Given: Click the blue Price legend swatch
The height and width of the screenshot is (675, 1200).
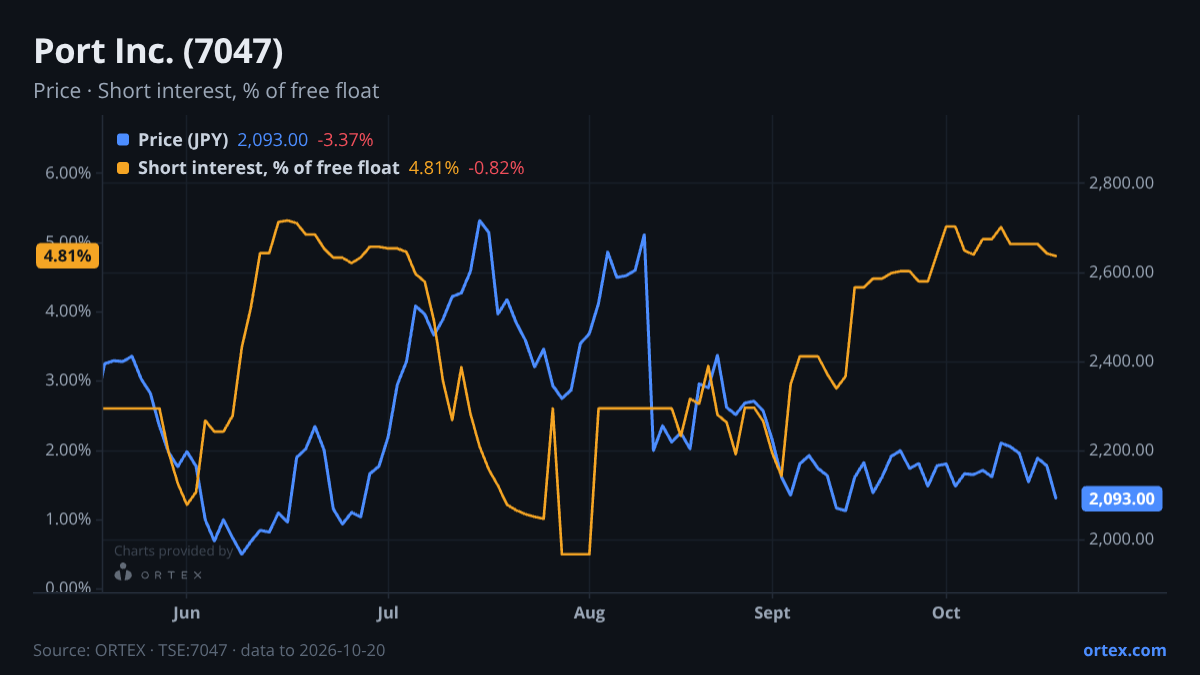Looking at the screenshot, I should 123,140.
